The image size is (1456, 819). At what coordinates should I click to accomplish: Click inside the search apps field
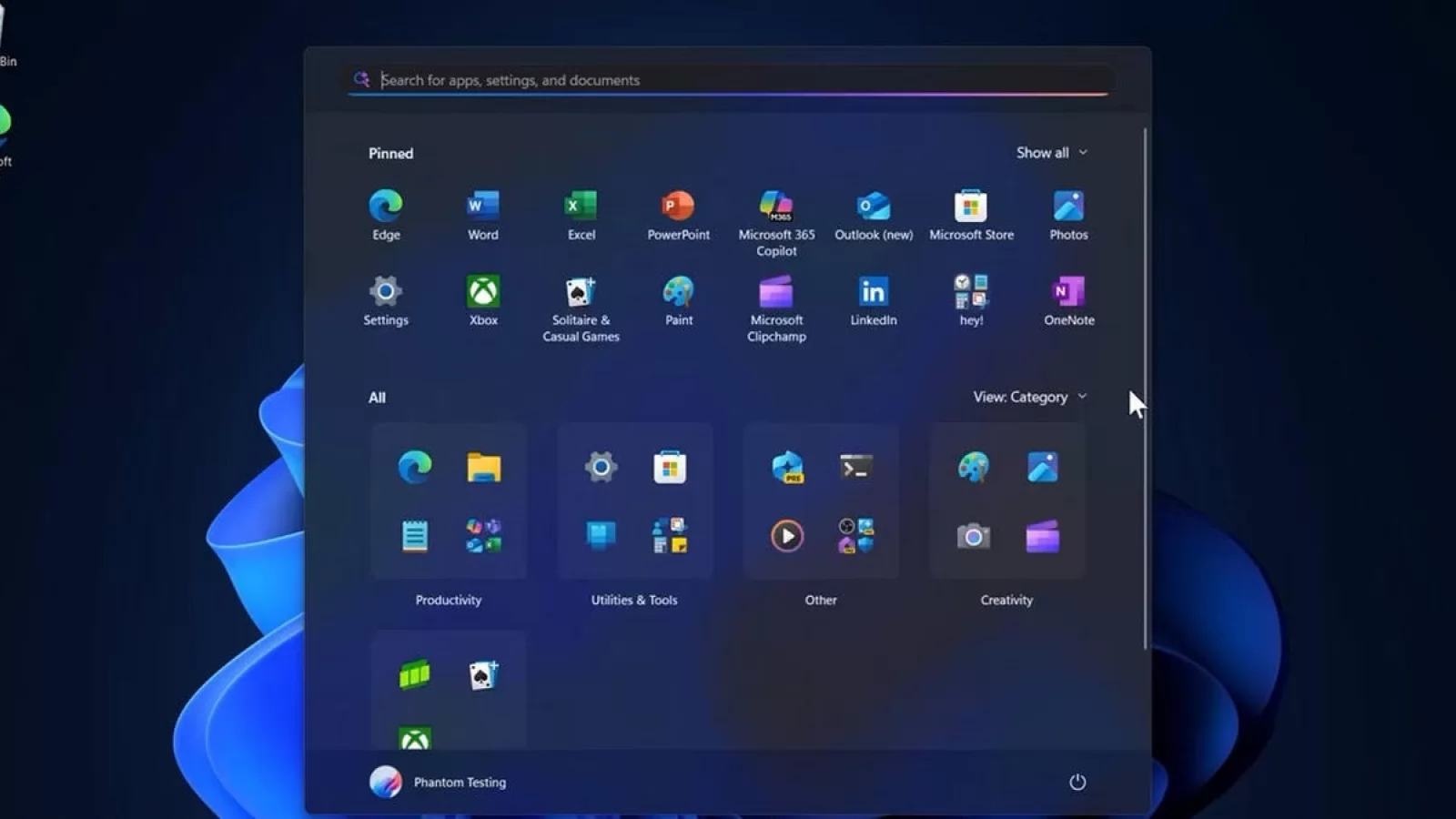[x=728, y=80]
